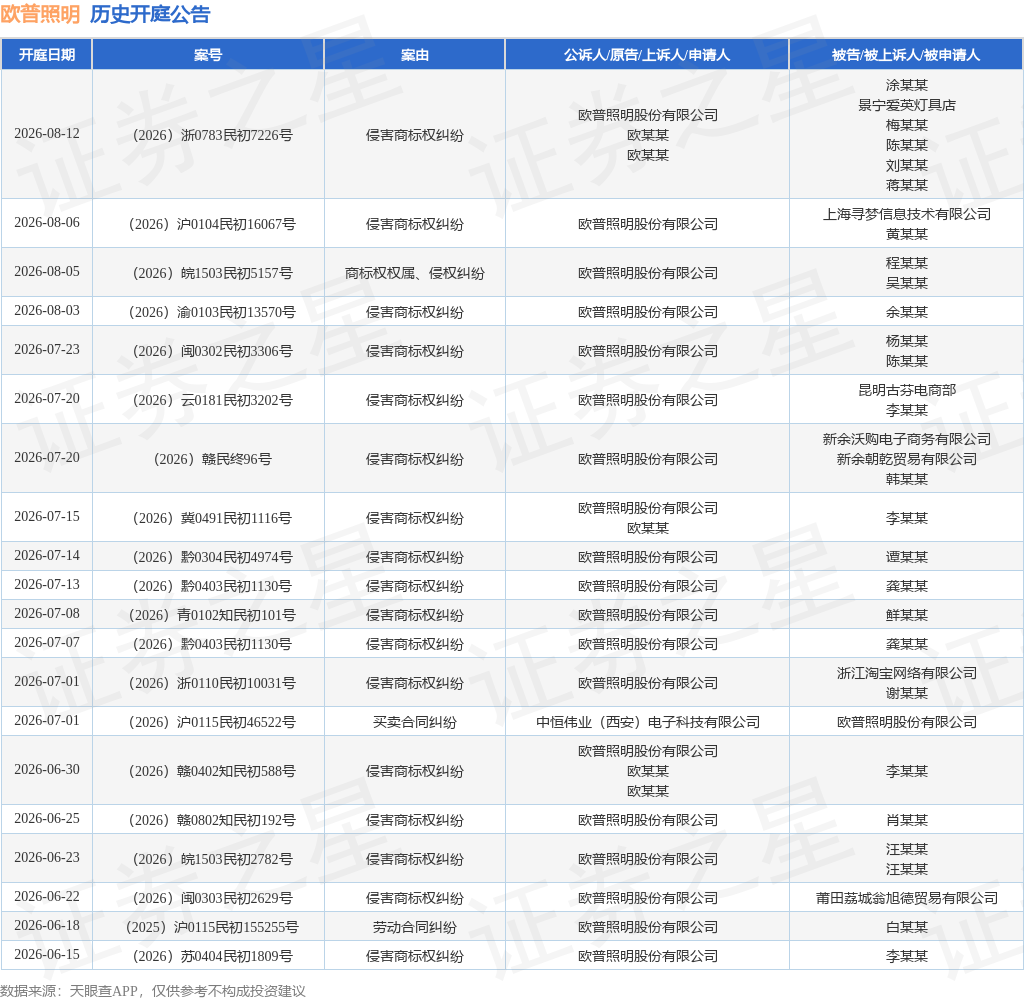Click the 案号 column header

[208, 55]
